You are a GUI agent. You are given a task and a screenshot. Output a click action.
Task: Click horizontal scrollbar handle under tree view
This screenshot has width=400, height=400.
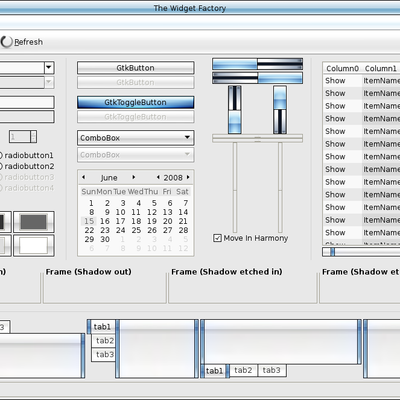coord(332,252)
